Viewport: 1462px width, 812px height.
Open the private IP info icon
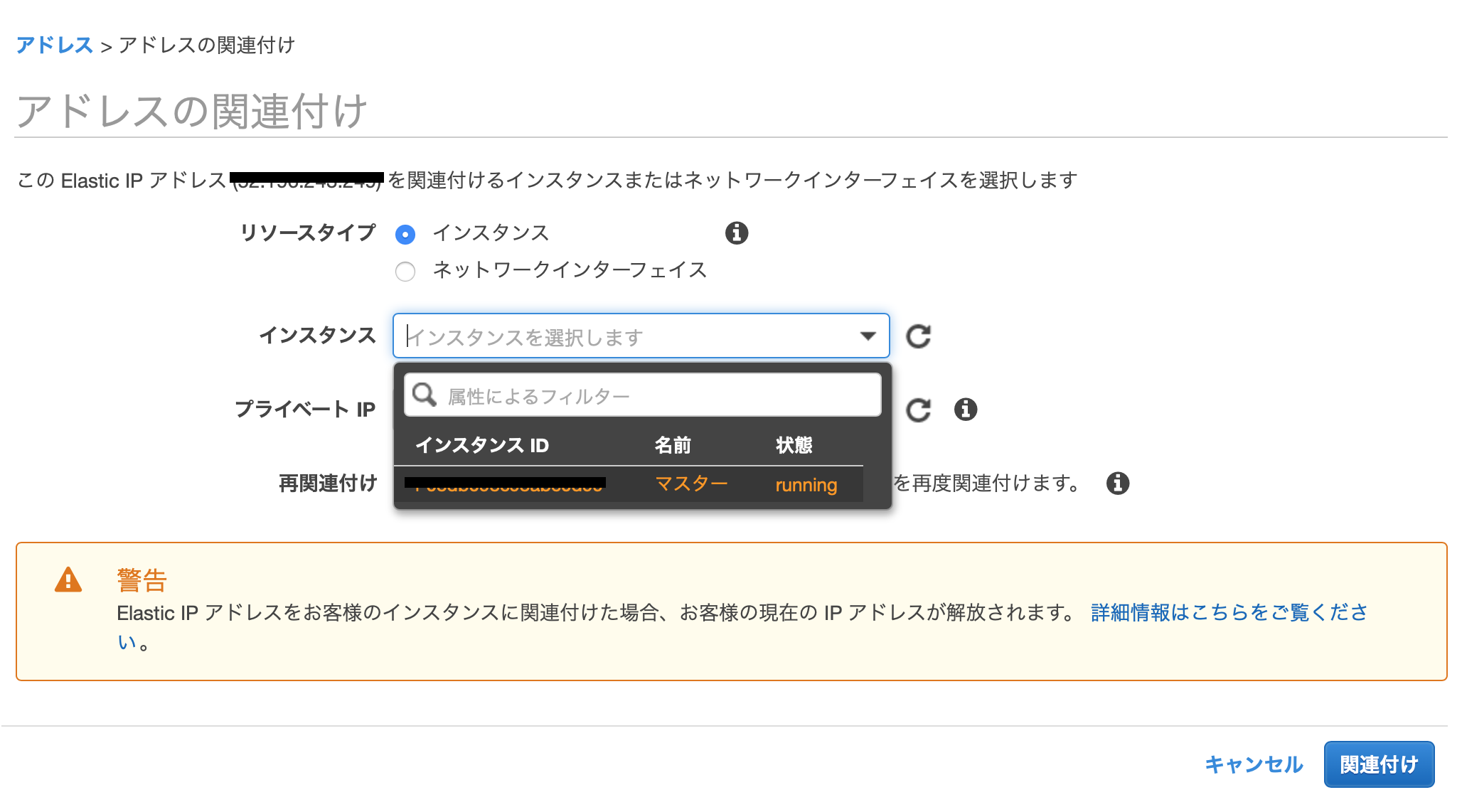[966, 410]
